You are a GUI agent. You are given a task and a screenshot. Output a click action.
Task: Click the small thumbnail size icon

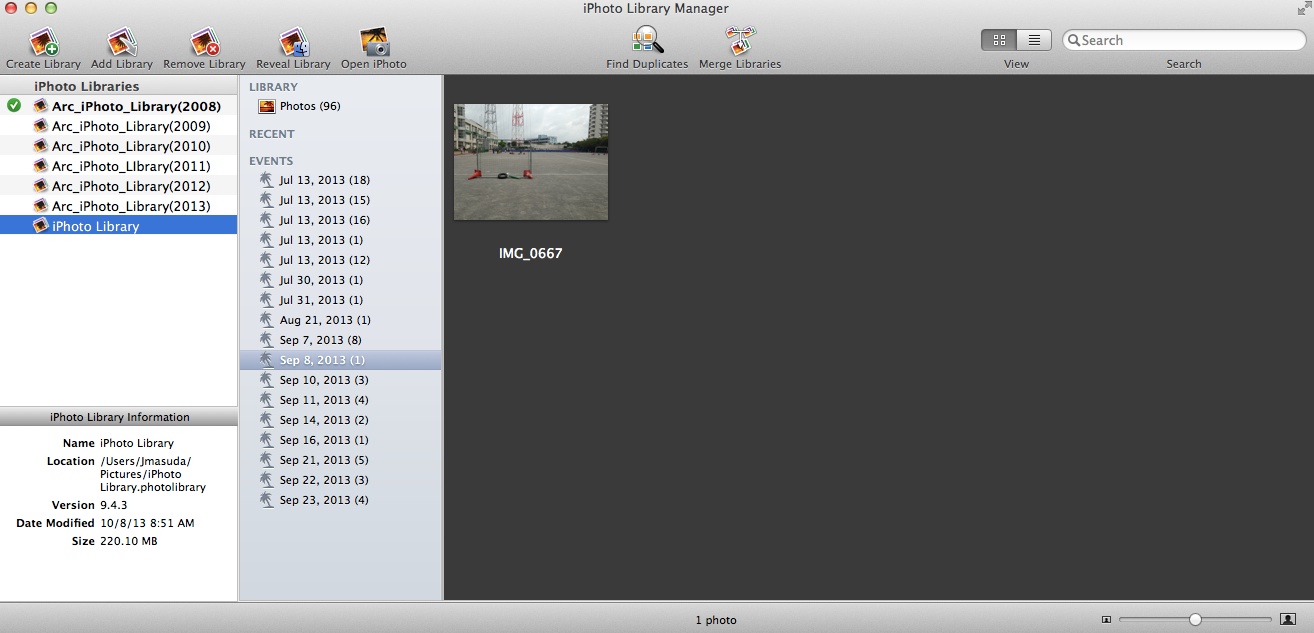tap(1107, 620)
